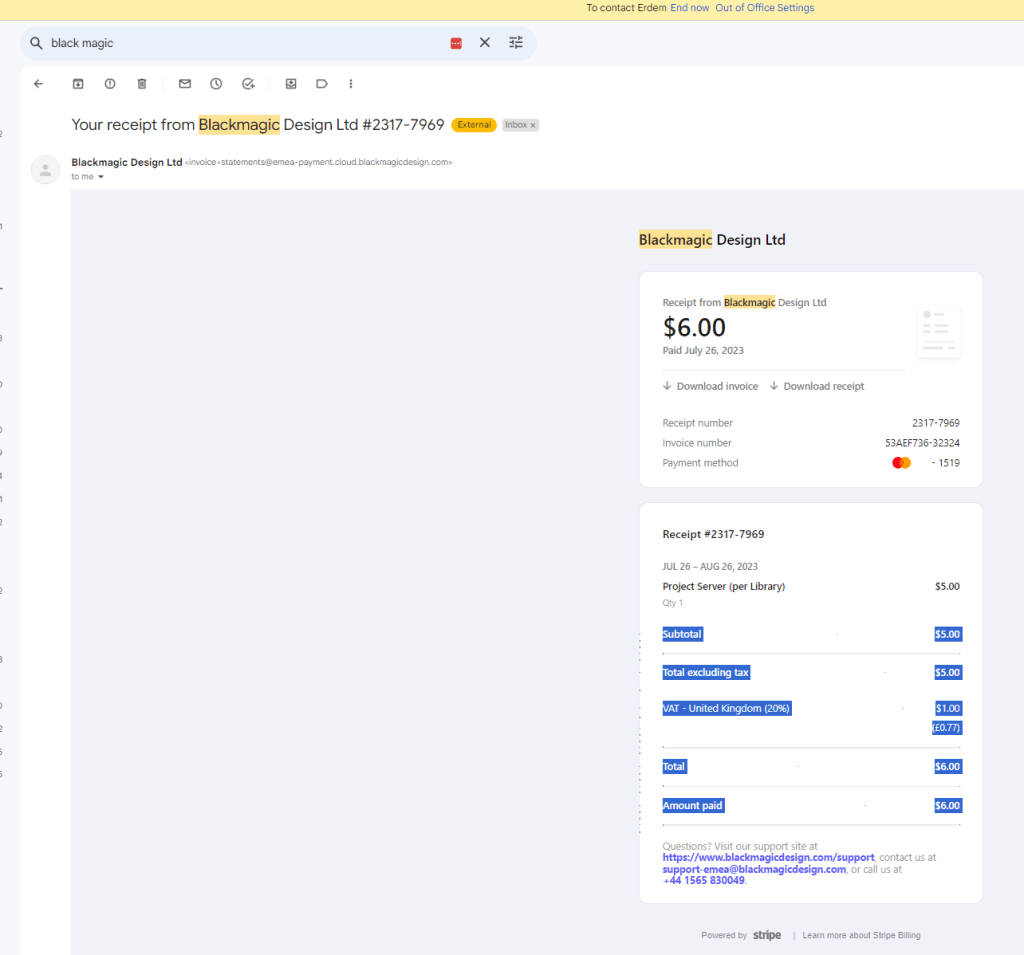Go back to search results
Viewport: 1024px width, 955px height.
(x=39, y=84)
